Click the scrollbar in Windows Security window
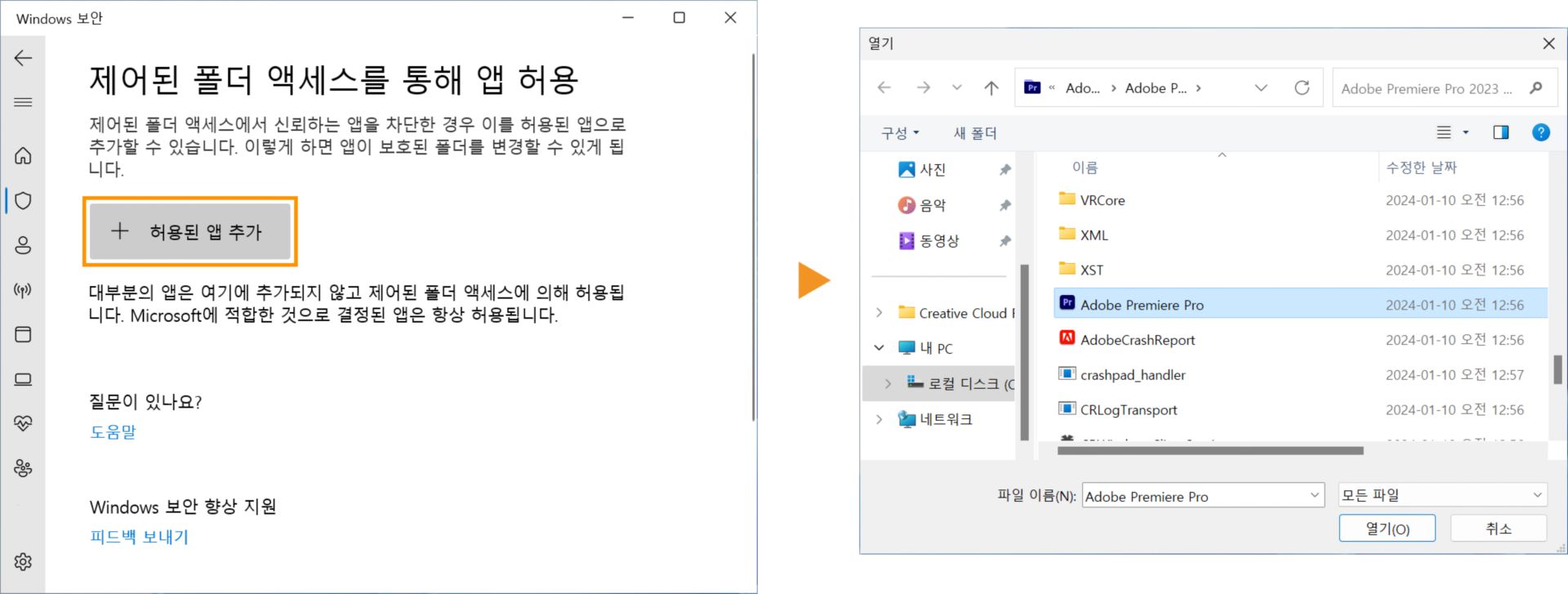The width and height of the screenshot is (1568, 594). [x=753, y=237]
